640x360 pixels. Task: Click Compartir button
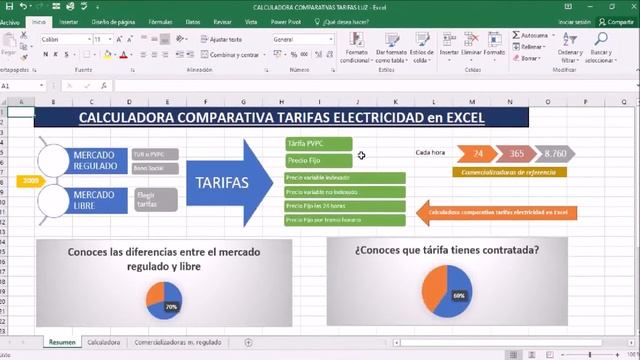click(616, 22)
